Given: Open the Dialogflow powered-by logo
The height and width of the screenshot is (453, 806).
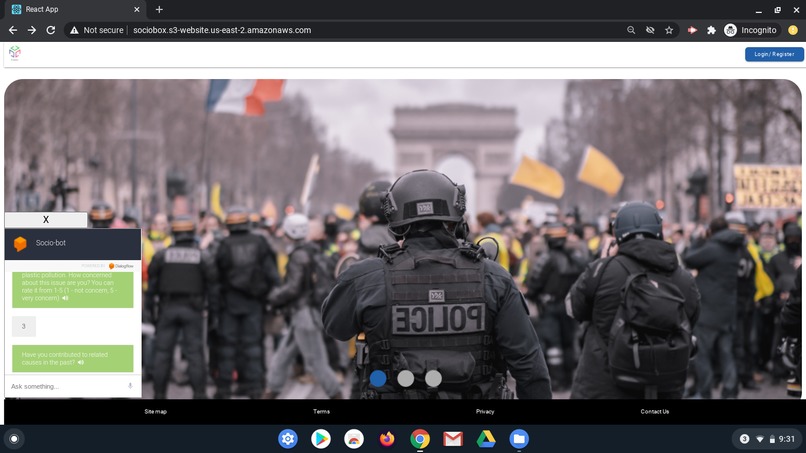Looking at the screenshot, I should coord(121,266).
